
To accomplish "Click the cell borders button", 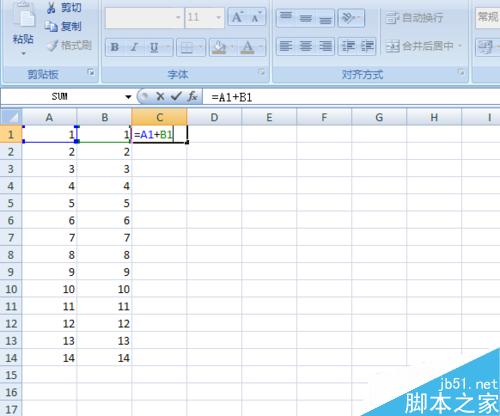I will [187, 48].
